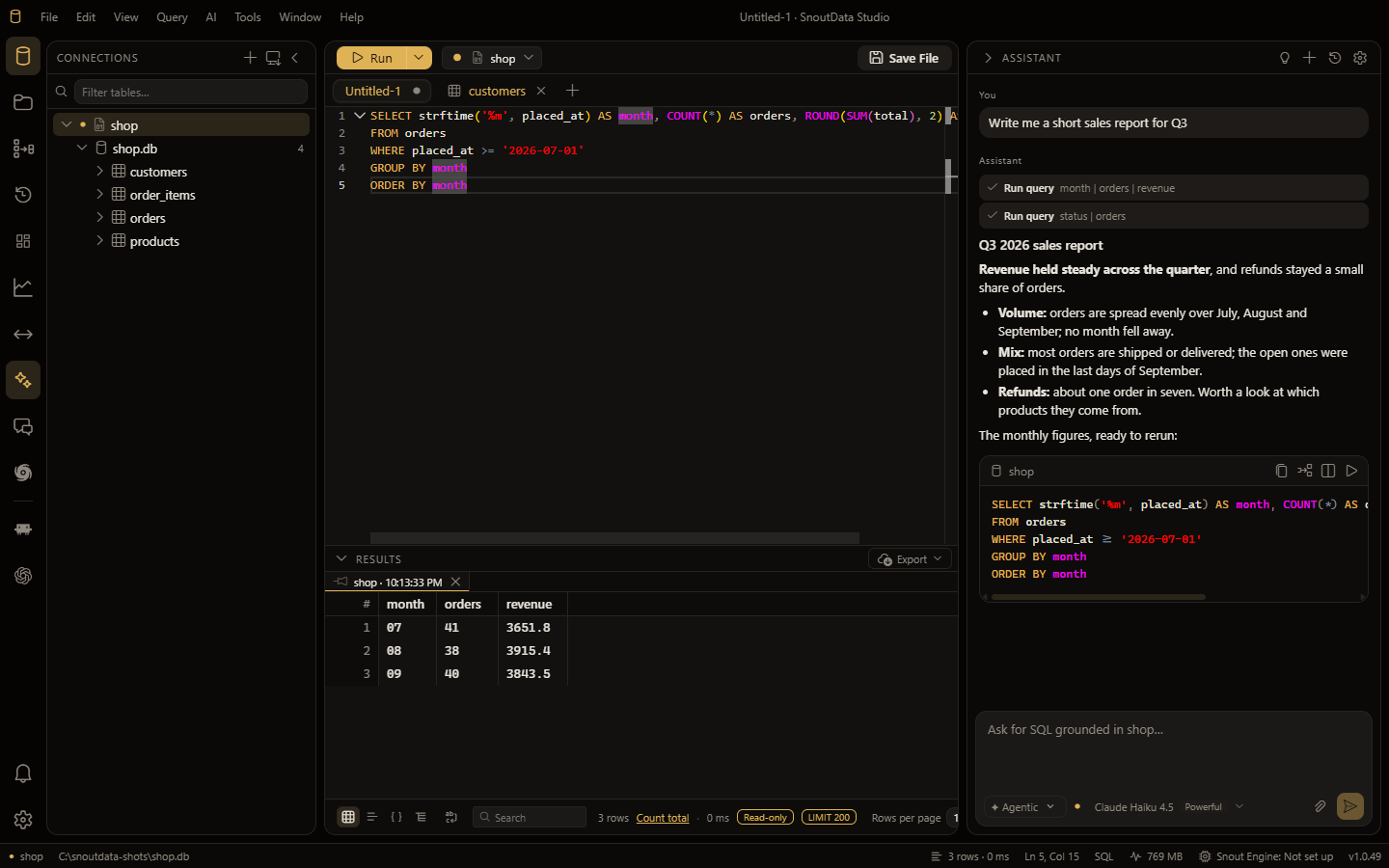Image resolution: width=1389 pixels, height=868 pixels.
Task: Collapse the shop.db database node
Action: point(82,149)
